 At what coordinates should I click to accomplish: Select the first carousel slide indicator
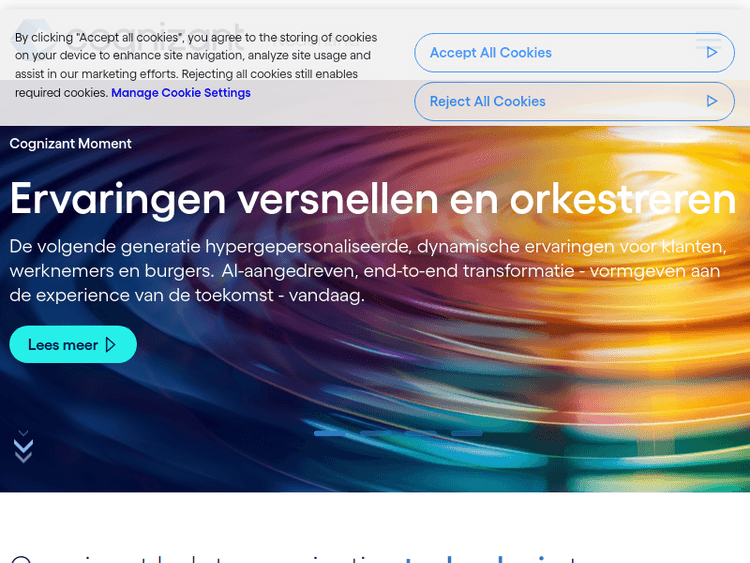point(330,433)
